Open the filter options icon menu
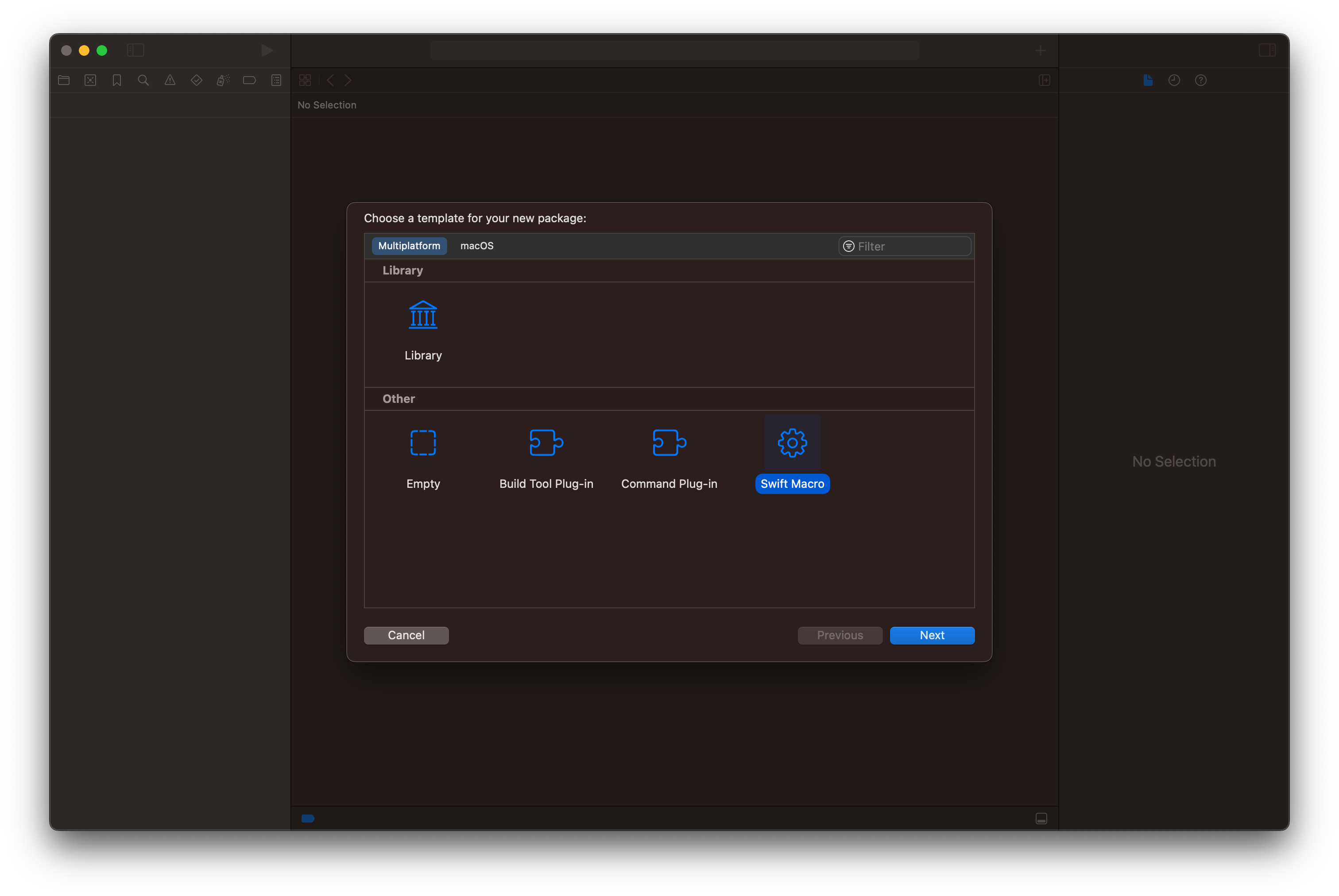Screen dimensions: 1339x896 pos(849,246)
